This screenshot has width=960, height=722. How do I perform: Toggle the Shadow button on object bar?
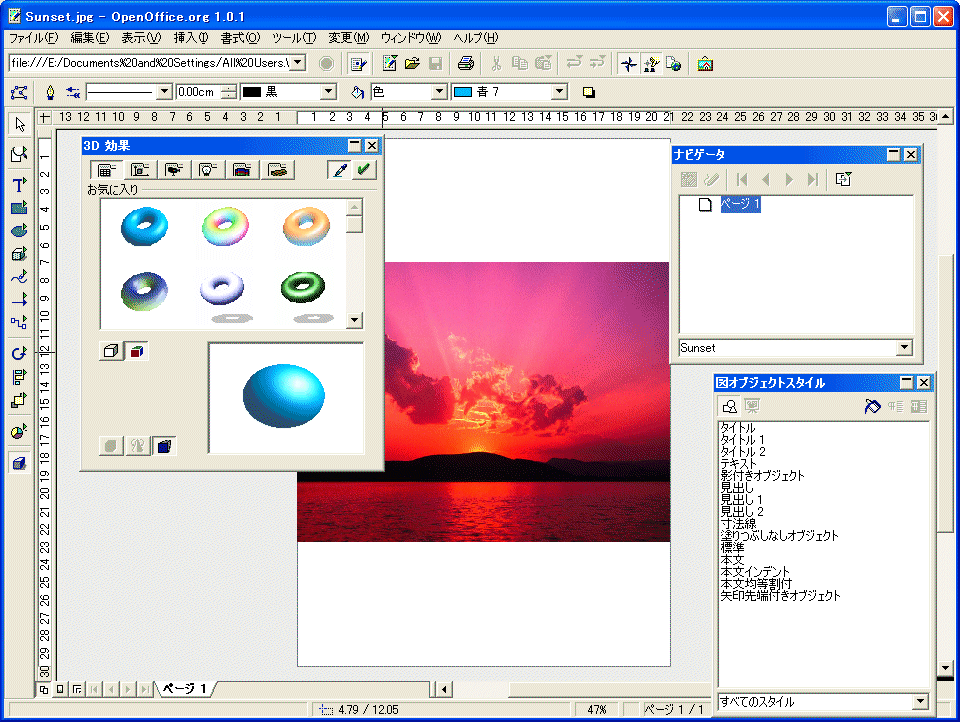click(588, 92)
